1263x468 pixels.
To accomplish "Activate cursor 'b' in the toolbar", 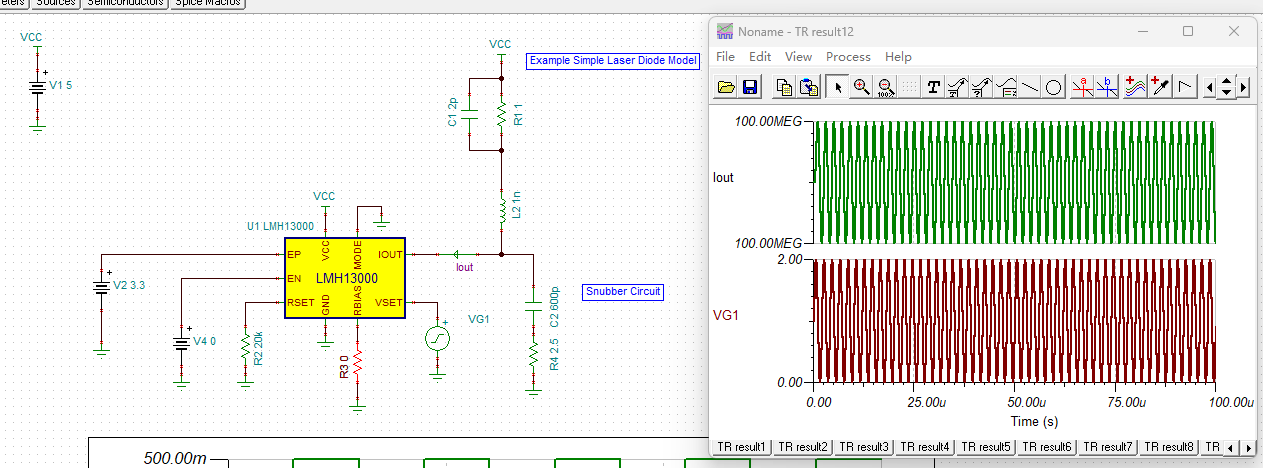I will 1106,87.
